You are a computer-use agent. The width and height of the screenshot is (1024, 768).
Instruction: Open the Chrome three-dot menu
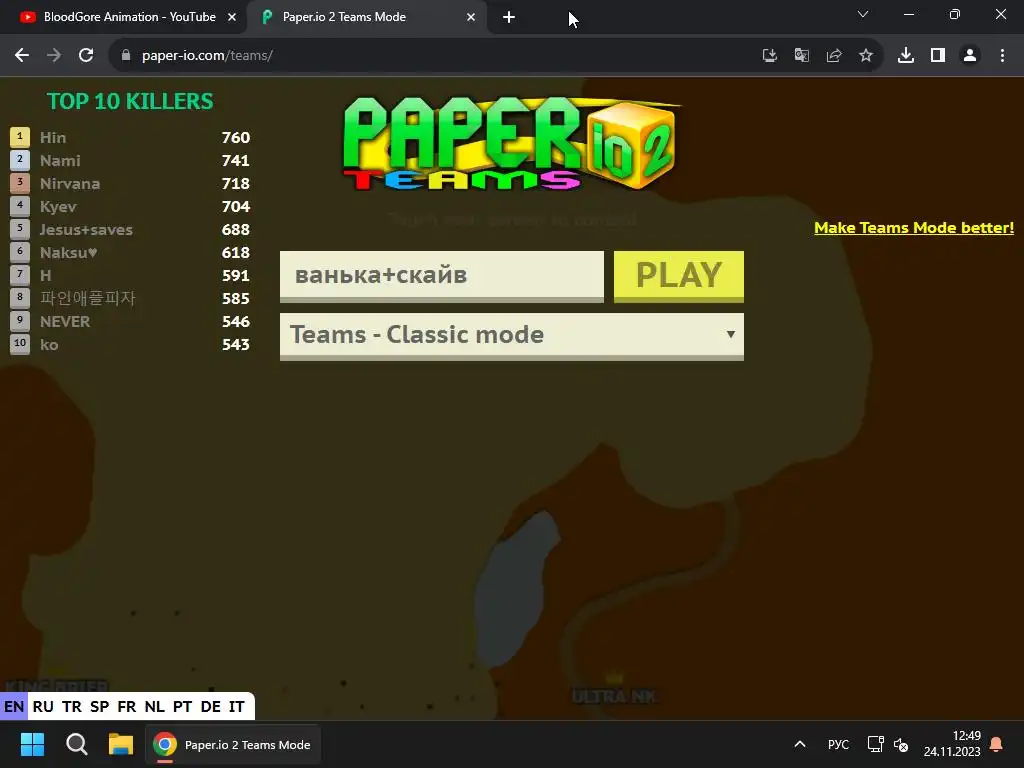pos(1002,56)
